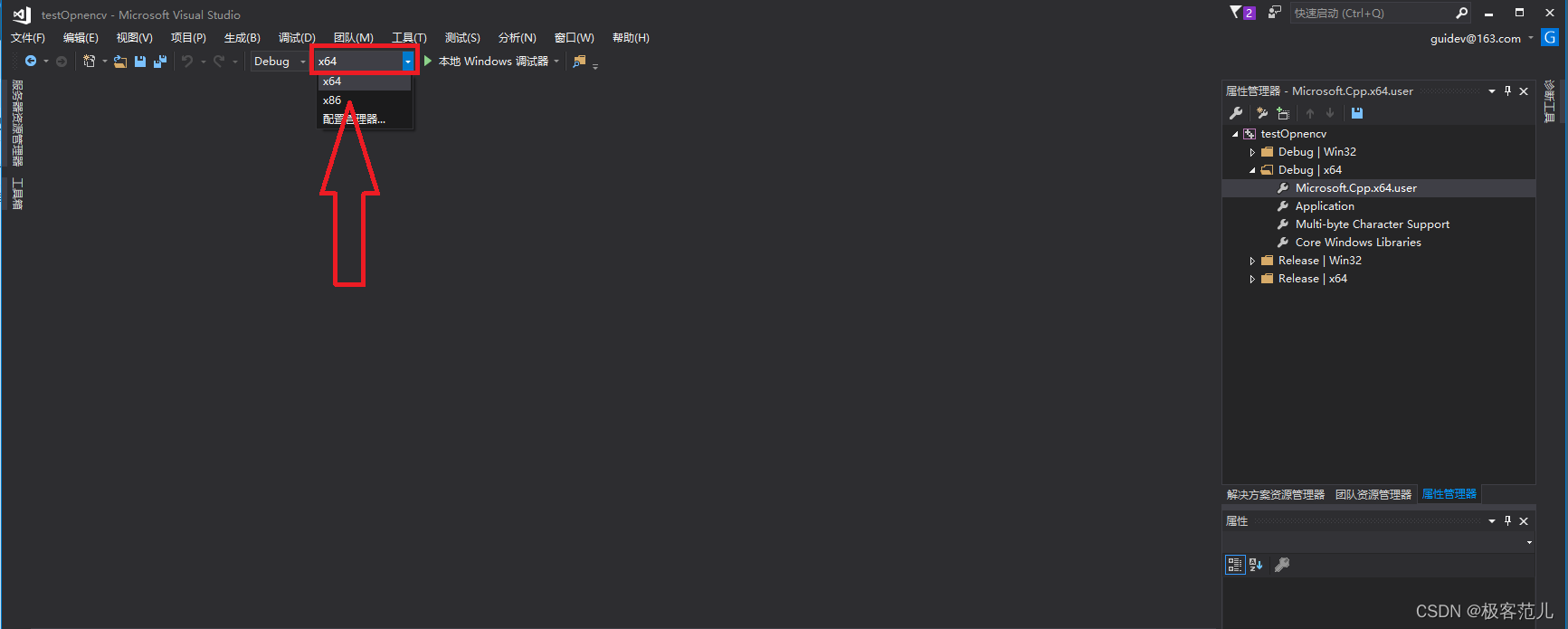Click the Save All icon
Image resolution: width=1568 pixels, height=629 pixels.
tap(160, 62)
